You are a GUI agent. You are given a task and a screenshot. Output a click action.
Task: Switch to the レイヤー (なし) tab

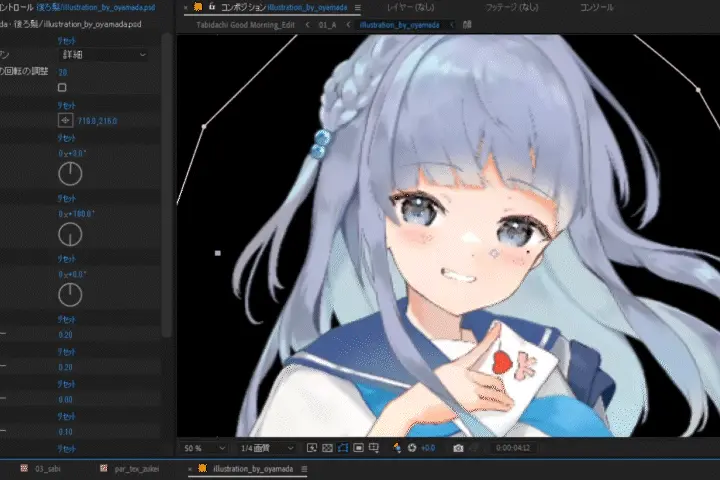(x=410, y=7)
